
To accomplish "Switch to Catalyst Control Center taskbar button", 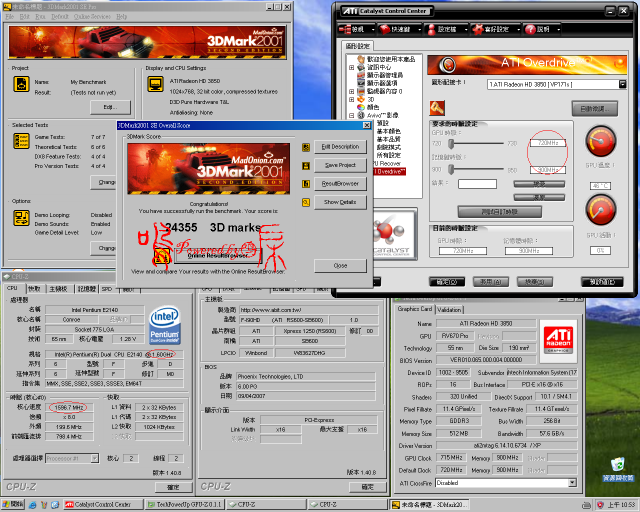I will [103, 505].
